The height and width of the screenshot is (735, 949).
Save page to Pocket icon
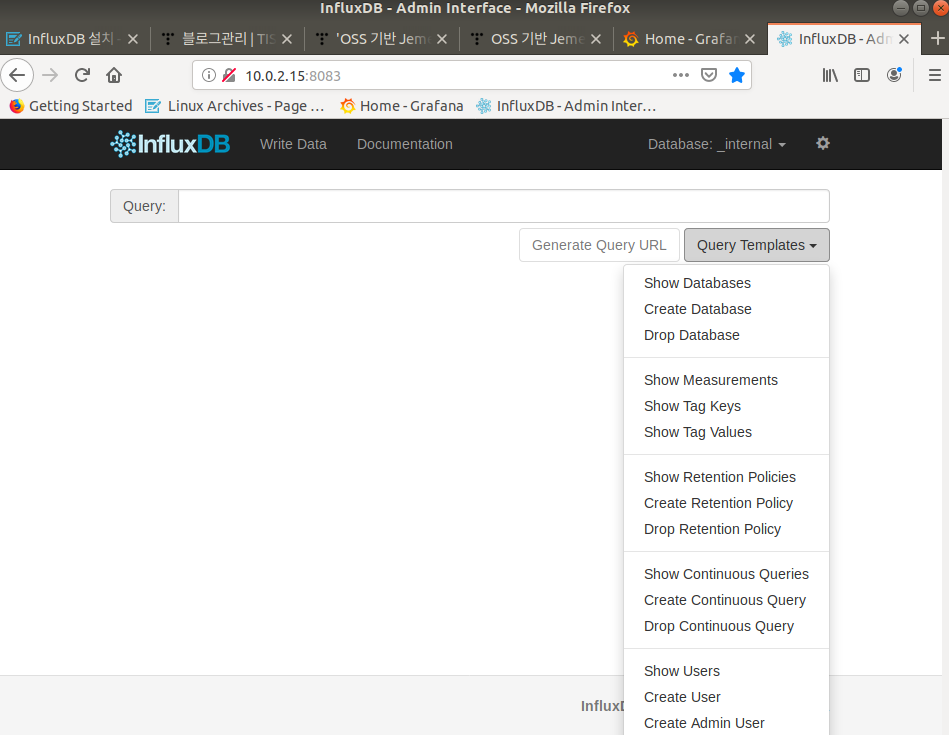pyautogui.click(x=709, y=75)
